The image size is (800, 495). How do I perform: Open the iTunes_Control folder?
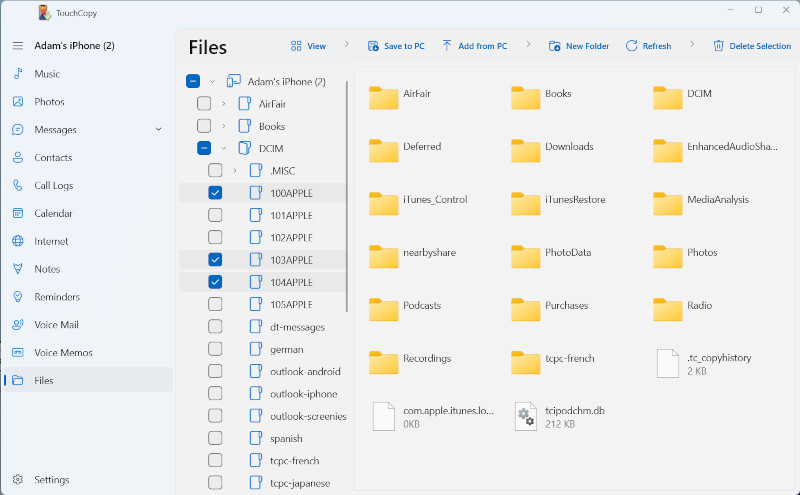pyautogui.click(x=384, y=203)
